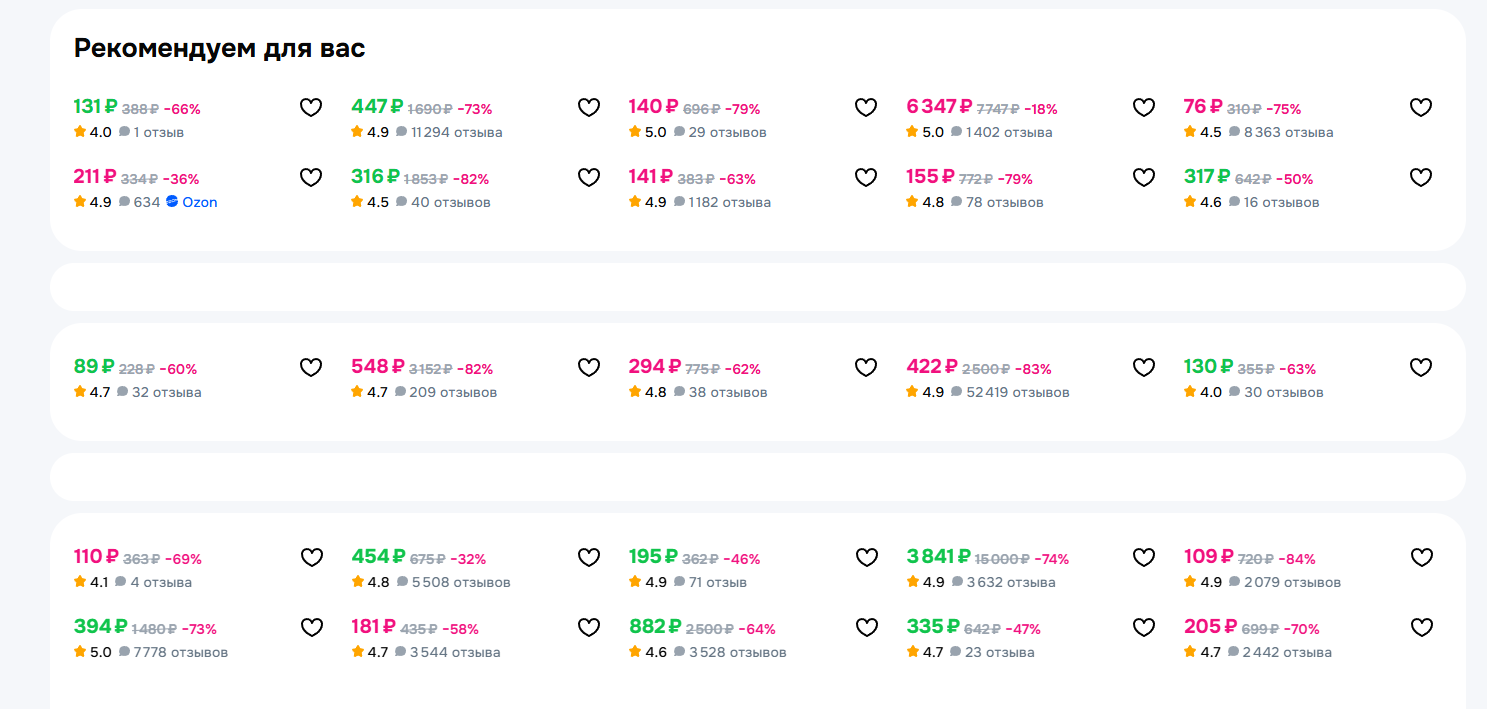Favorite the 447 ₽ product with heart icon
This screenshot has width=1487, height=709.
(x=589, y=108)
